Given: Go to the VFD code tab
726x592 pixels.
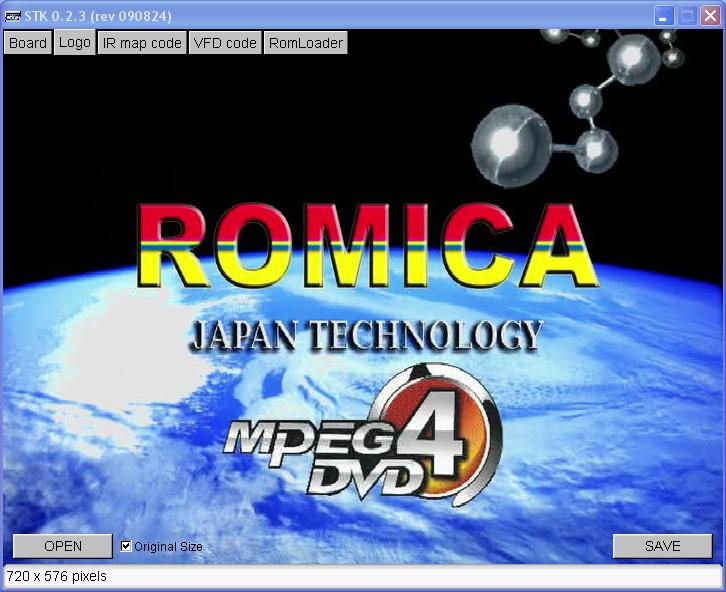Looking at the screenshot, I should (x=225, y=43).
